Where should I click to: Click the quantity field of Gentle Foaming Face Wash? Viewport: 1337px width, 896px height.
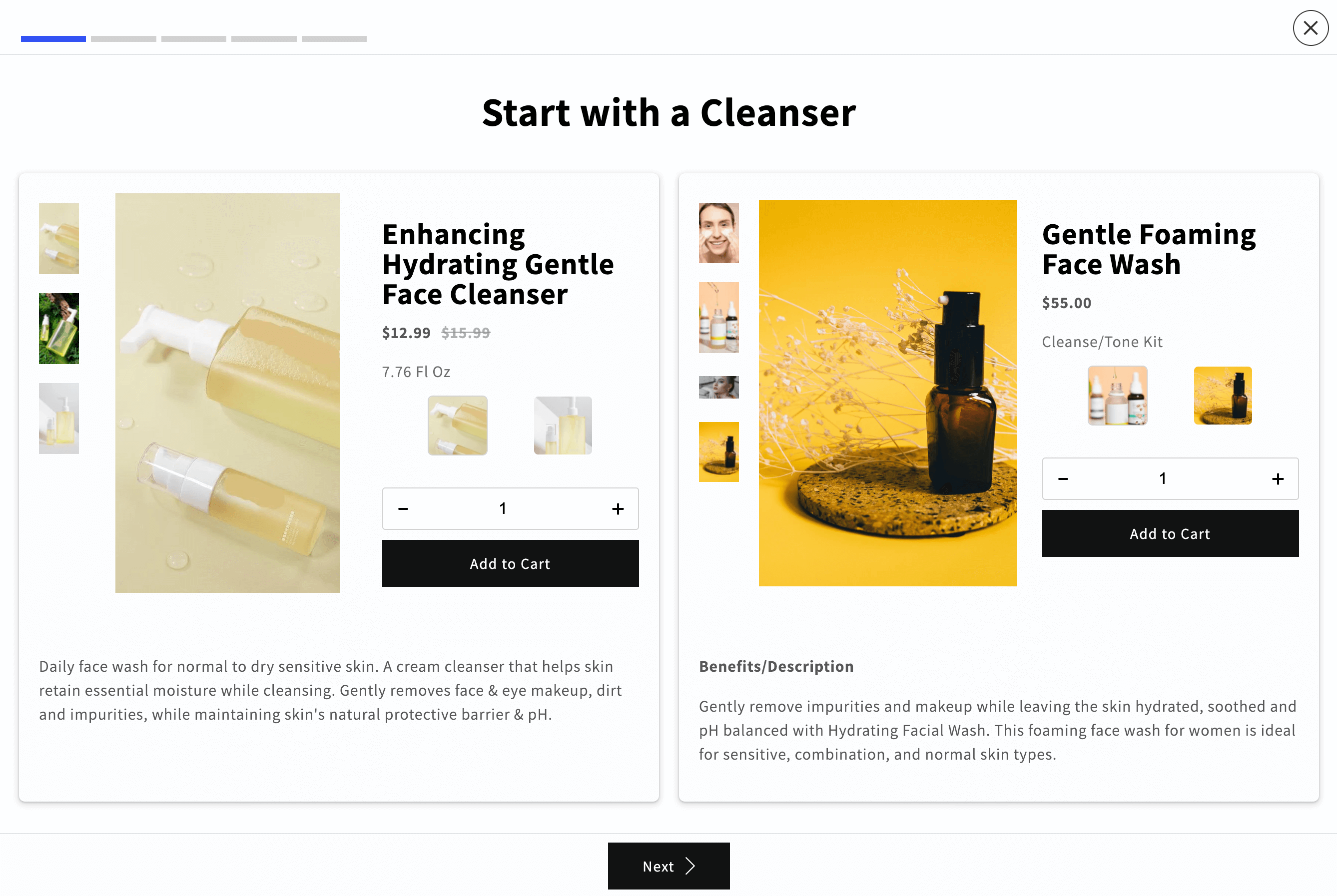click(1162, 479)
